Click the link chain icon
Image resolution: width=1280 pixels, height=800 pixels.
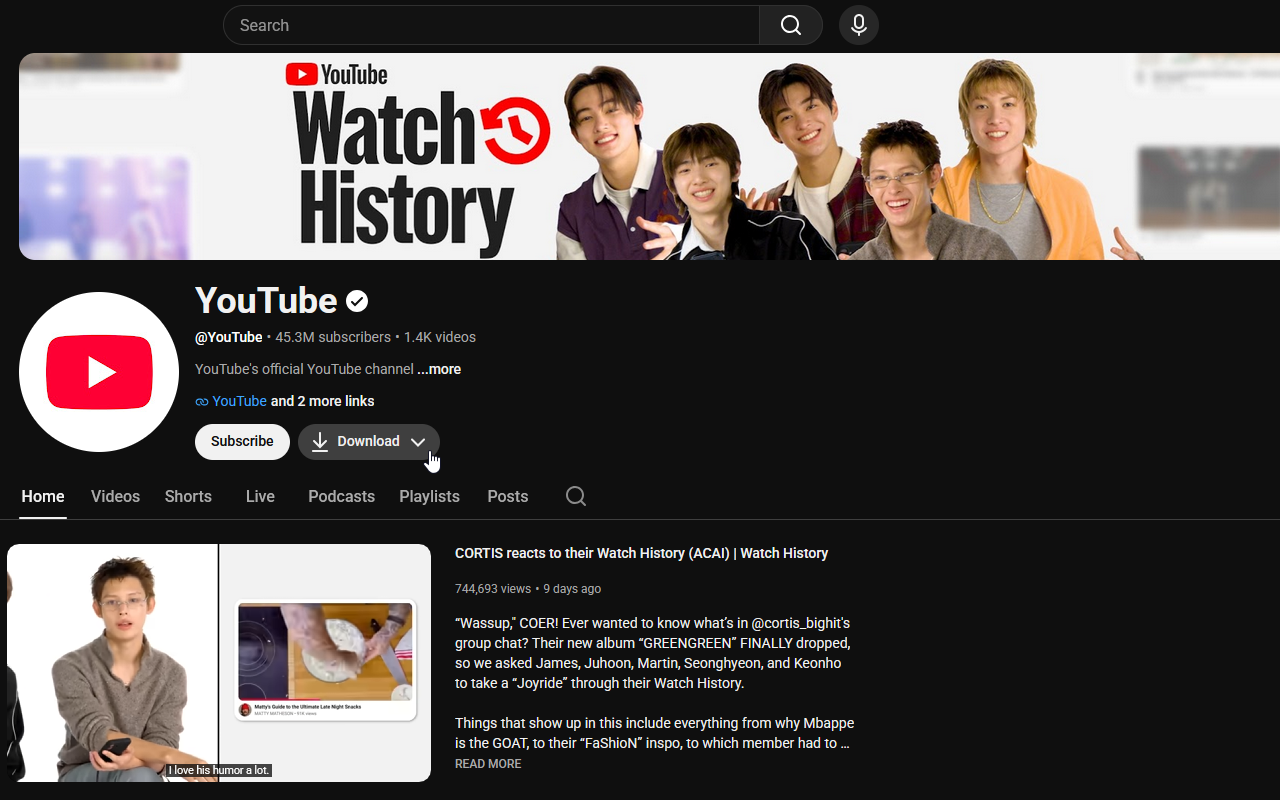coord(202,402)
